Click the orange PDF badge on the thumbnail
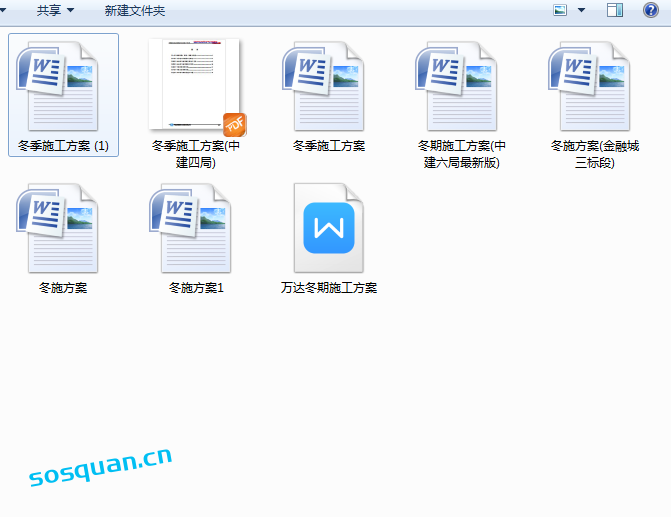 pos(235,124)
